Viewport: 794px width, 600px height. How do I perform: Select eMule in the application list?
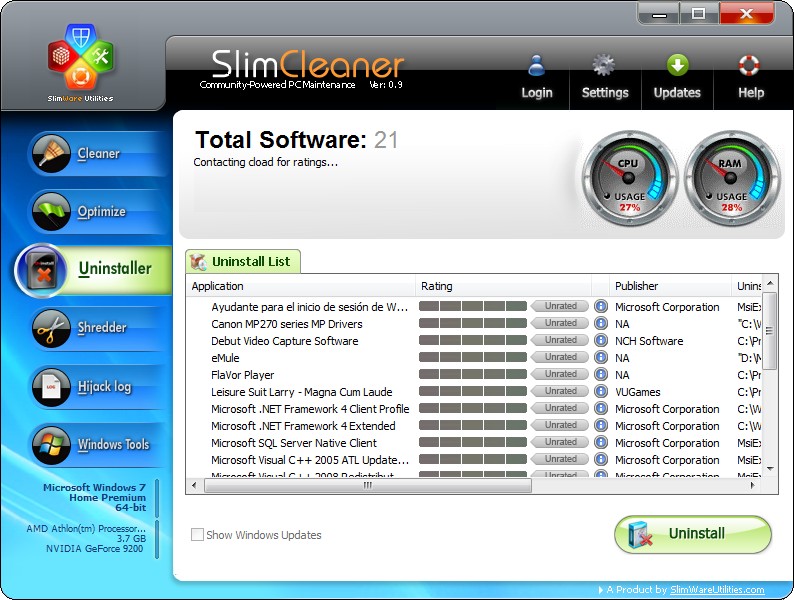coord(225,358)
